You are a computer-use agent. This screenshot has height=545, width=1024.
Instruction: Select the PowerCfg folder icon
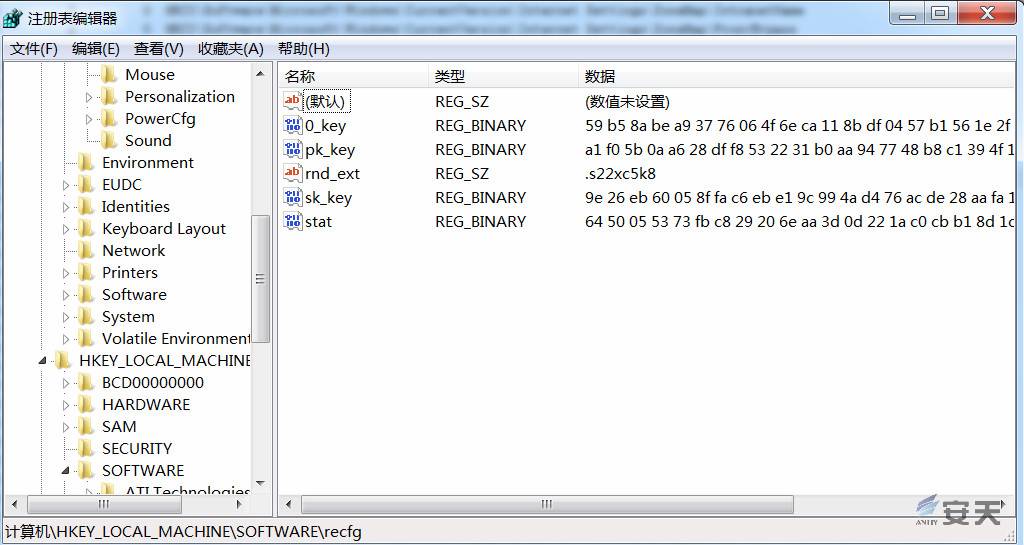pyautogui.click(x=108, y=119)
